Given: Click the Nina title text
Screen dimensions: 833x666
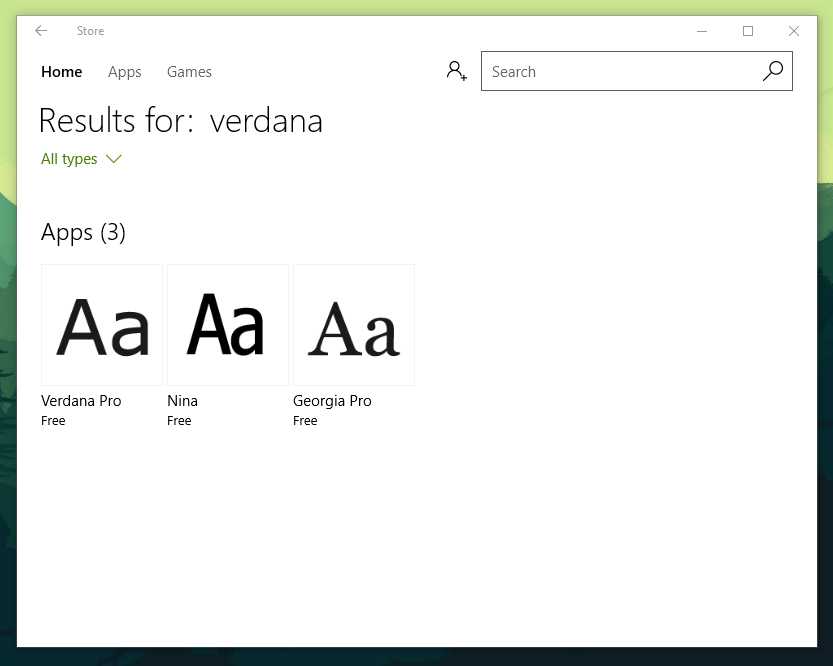Looking at the screenshot, I should point(182,400).
